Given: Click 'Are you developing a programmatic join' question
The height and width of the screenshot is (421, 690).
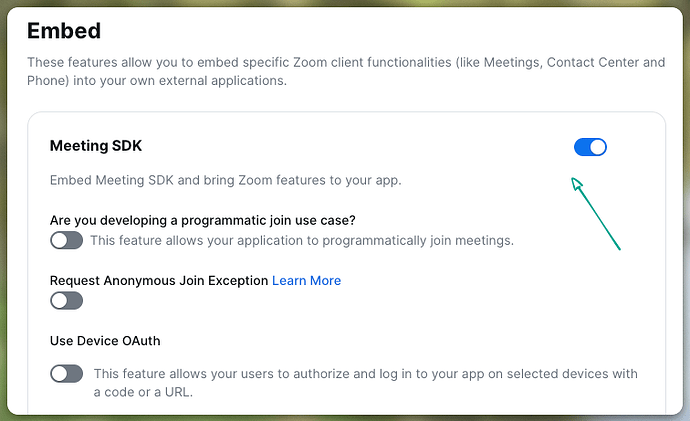Looking at the screenshot, I should pyautogui.click(x=202, y=220).
